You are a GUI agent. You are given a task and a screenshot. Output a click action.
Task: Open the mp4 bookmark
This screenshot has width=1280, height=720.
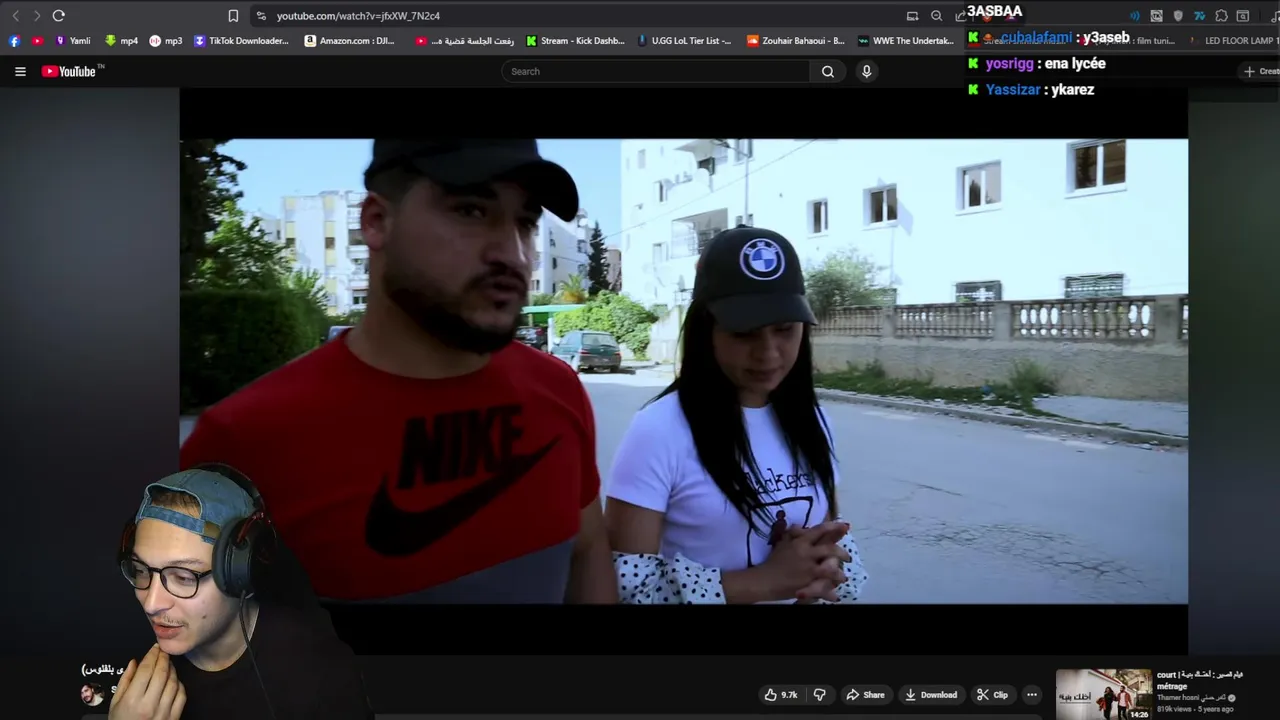pos(121,41)
